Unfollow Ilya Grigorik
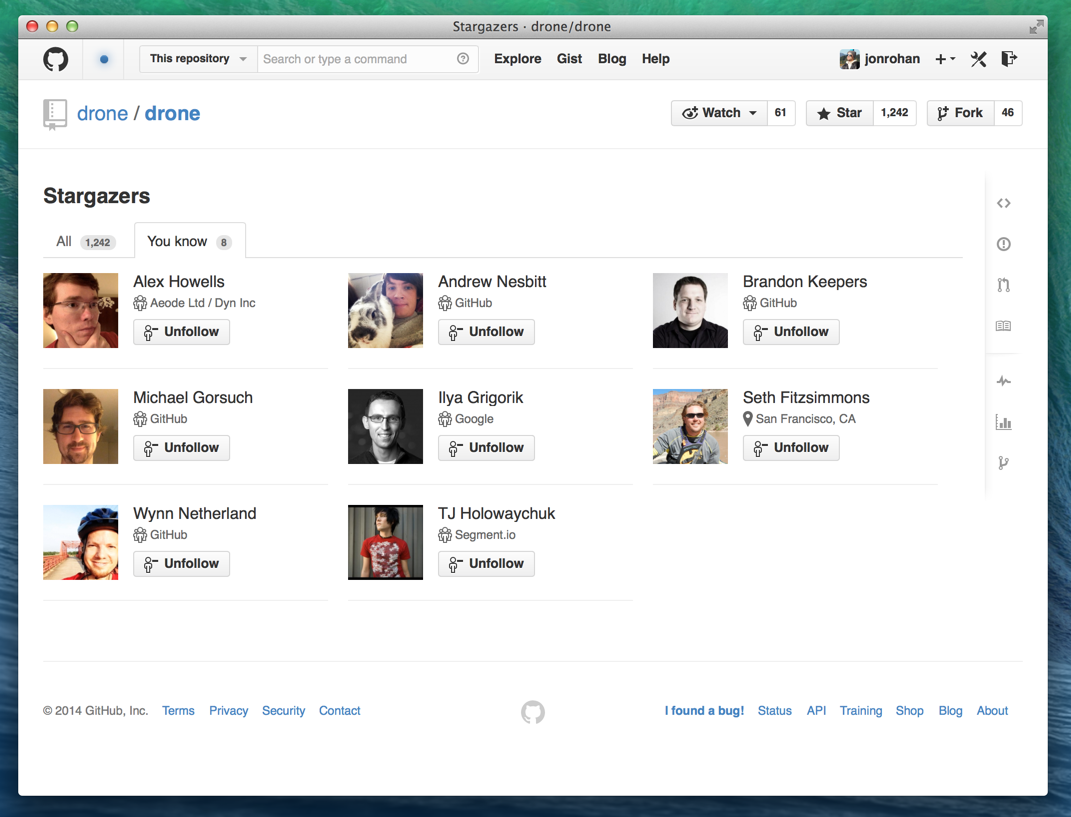The height and width of the screenshot is (817, 1071). (x=486, y=448)
